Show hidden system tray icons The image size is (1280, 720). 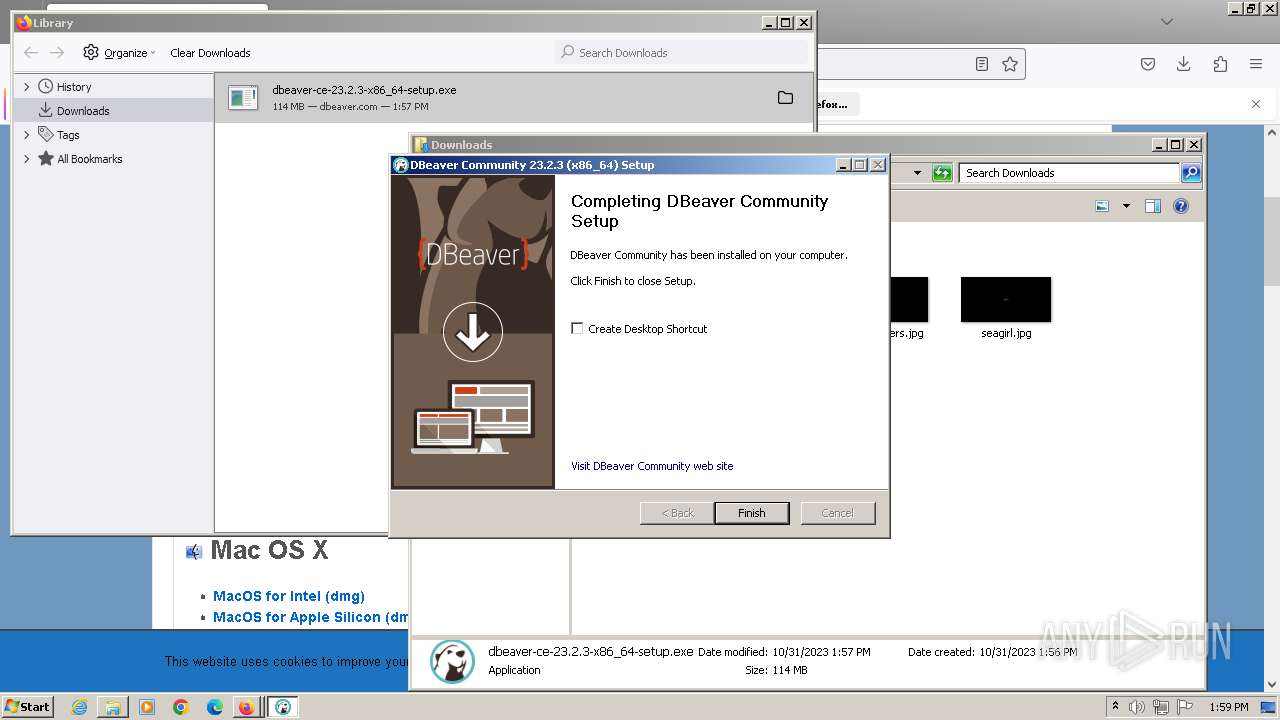point(1115,707)
